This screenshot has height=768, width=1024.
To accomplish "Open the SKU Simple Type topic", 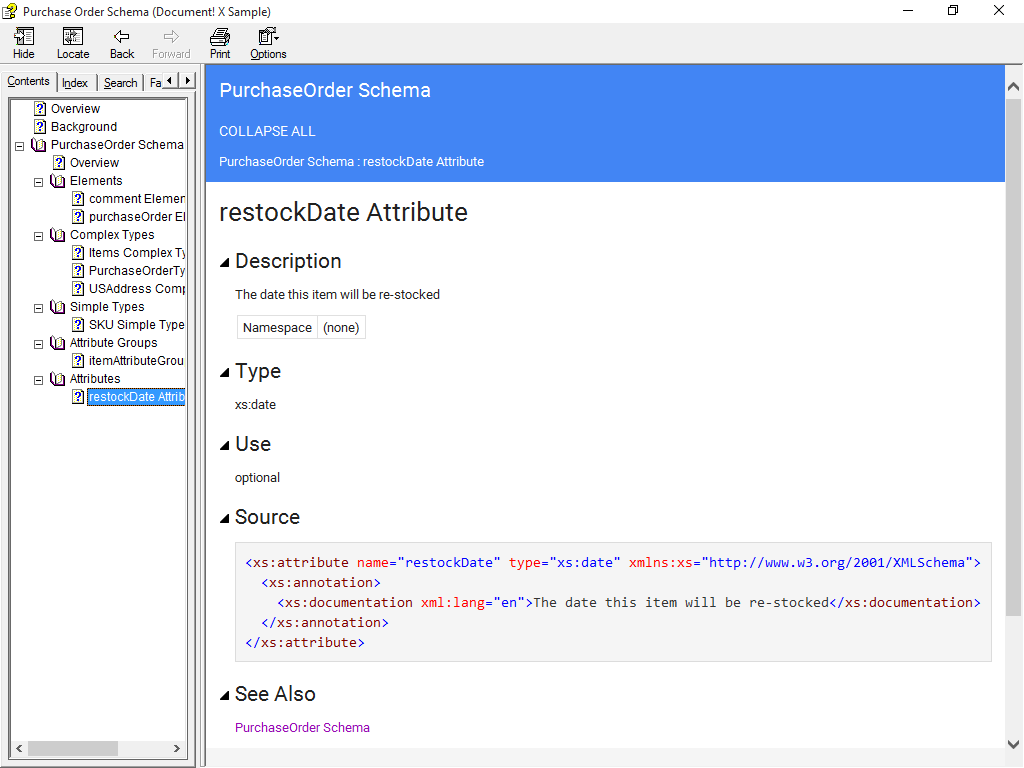I will pos(136,325).
